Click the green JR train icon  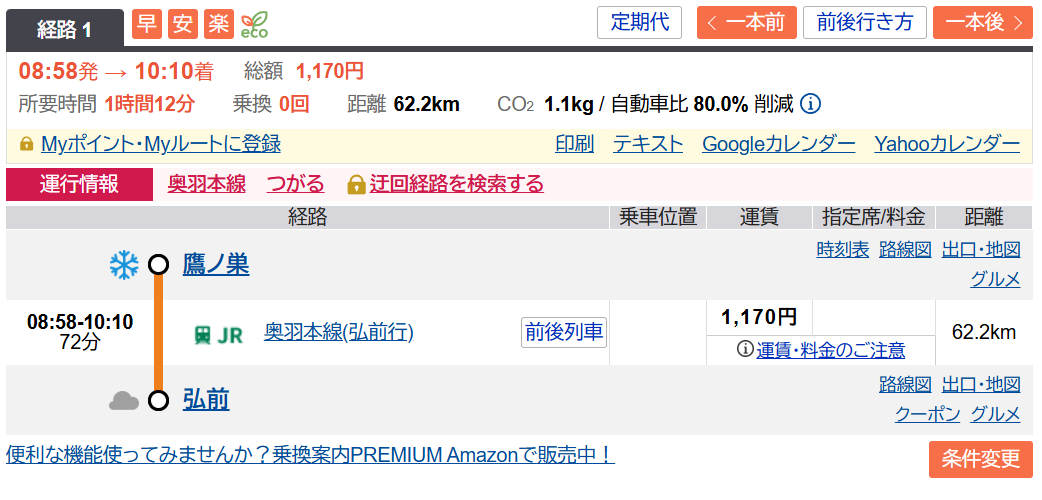(x=203, y=335)
